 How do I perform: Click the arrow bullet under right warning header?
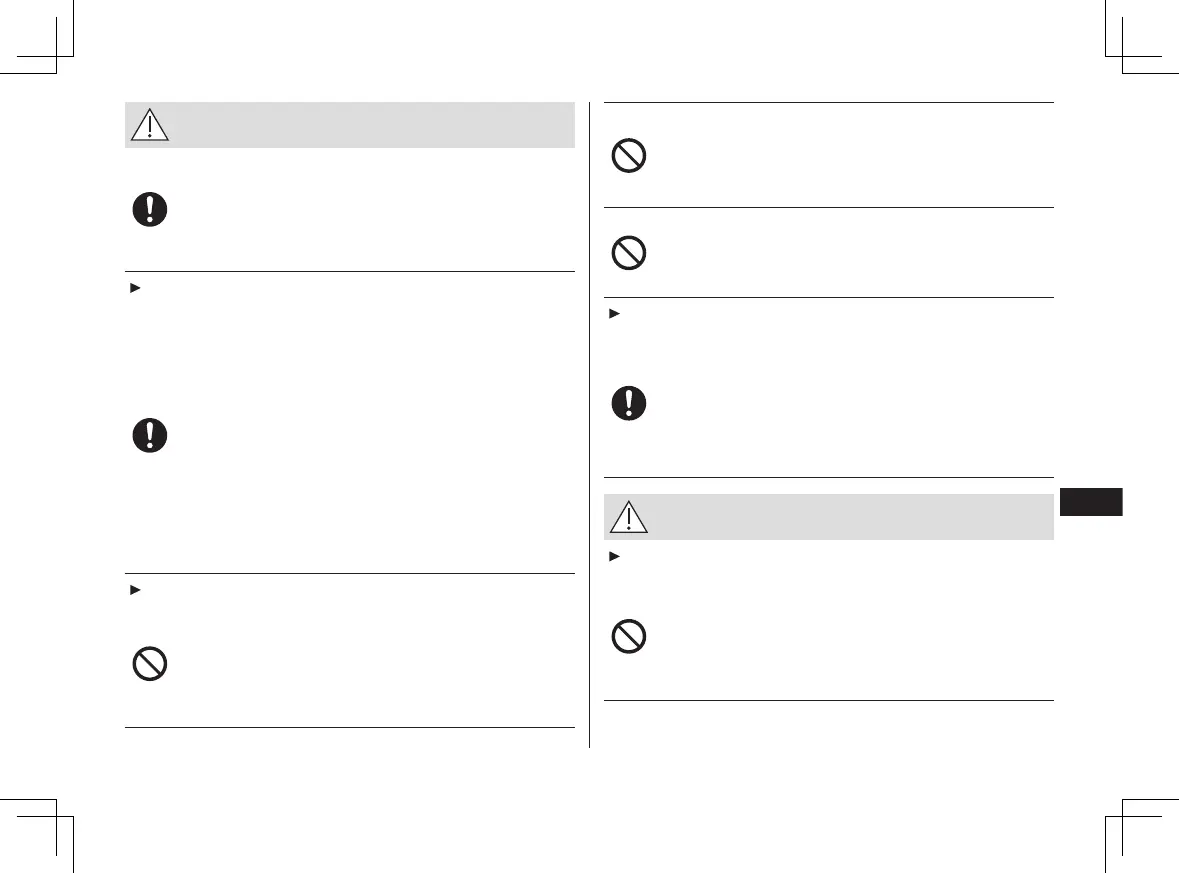(611, 554)
